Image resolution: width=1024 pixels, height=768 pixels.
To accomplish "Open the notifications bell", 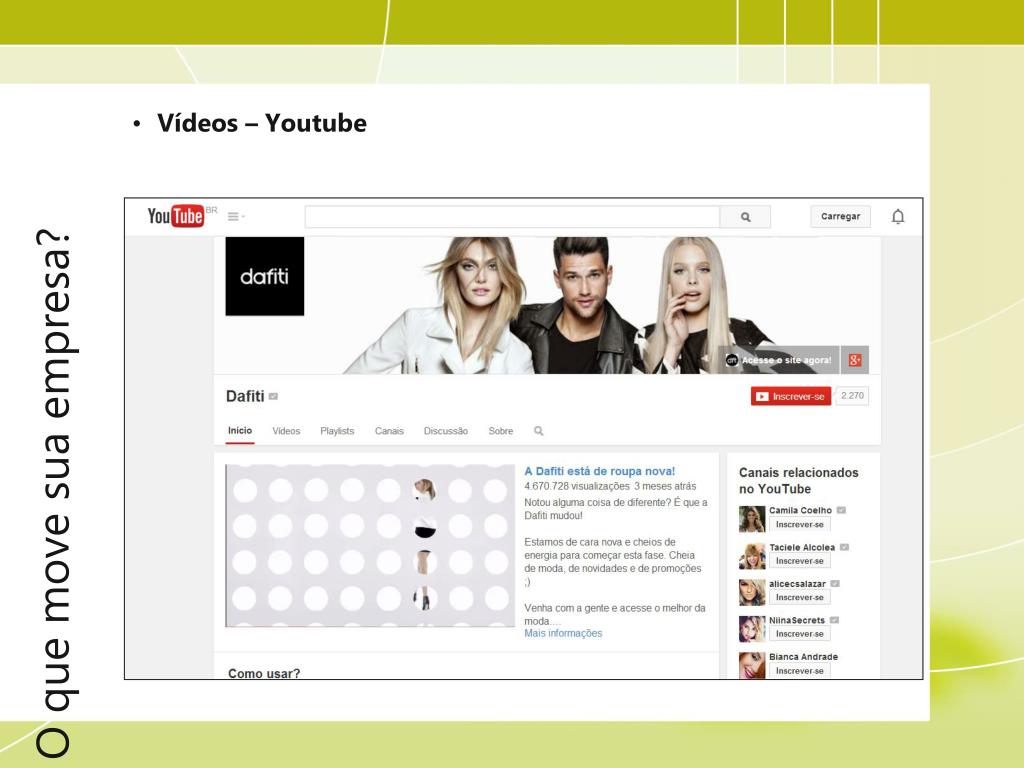I will click(898, 216).
